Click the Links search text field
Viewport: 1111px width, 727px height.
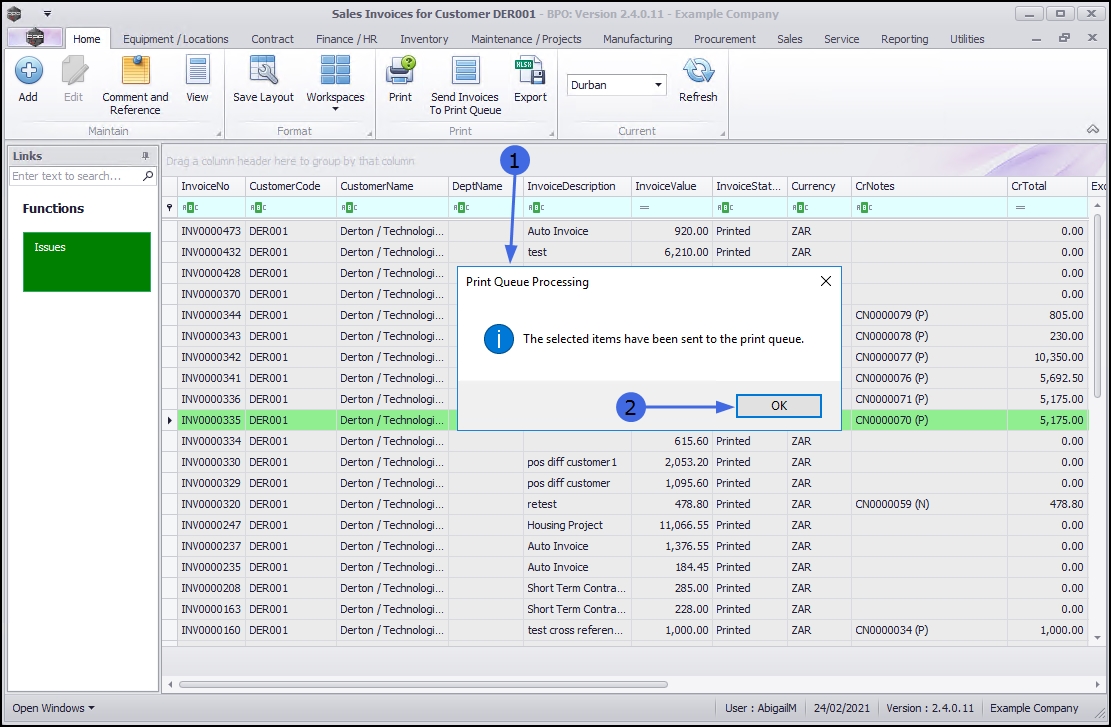point(76,176)
